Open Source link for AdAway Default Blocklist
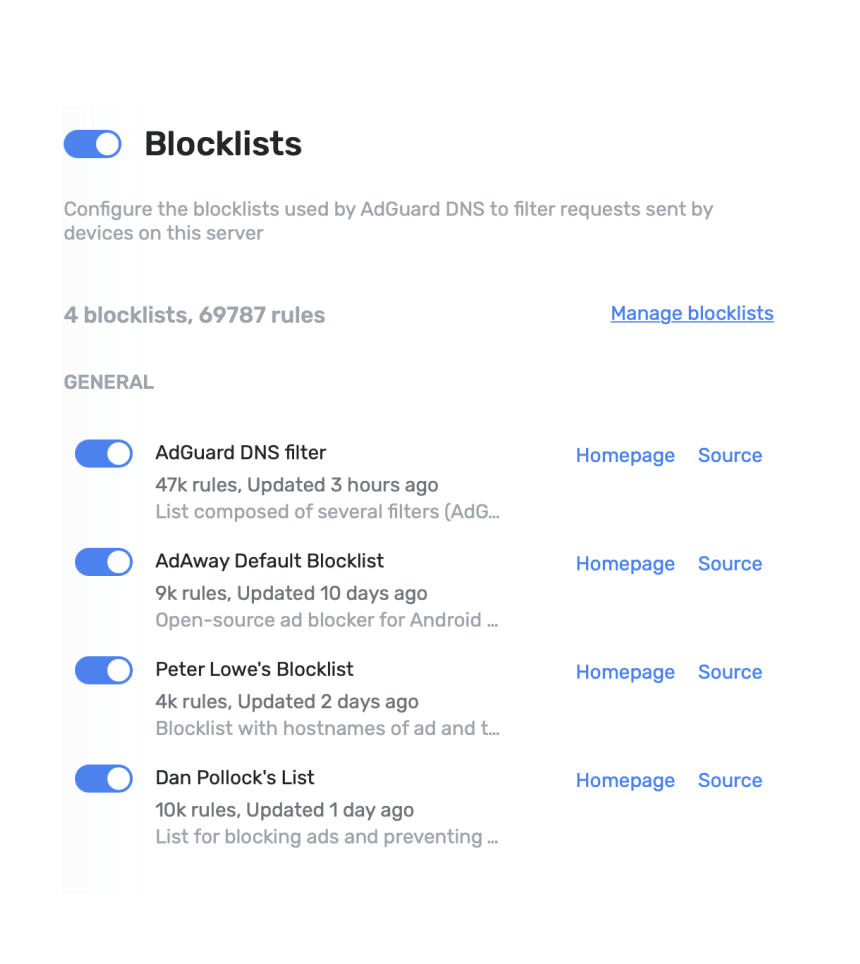 pyautogui.click(x=730, y=564)
